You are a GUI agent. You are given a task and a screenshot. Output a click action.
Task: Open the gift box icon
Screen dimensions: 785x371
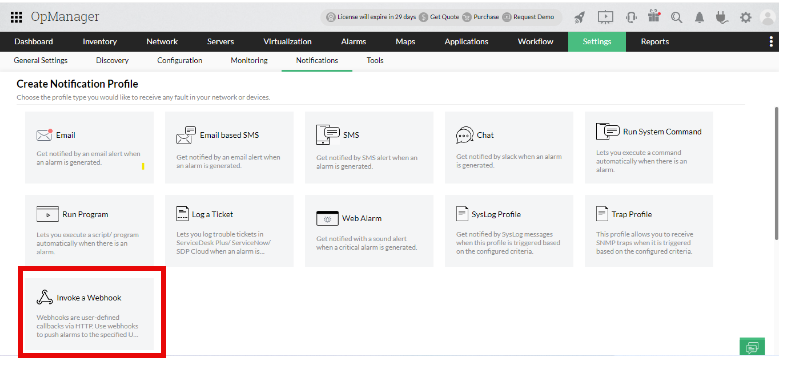click(654, 17)
